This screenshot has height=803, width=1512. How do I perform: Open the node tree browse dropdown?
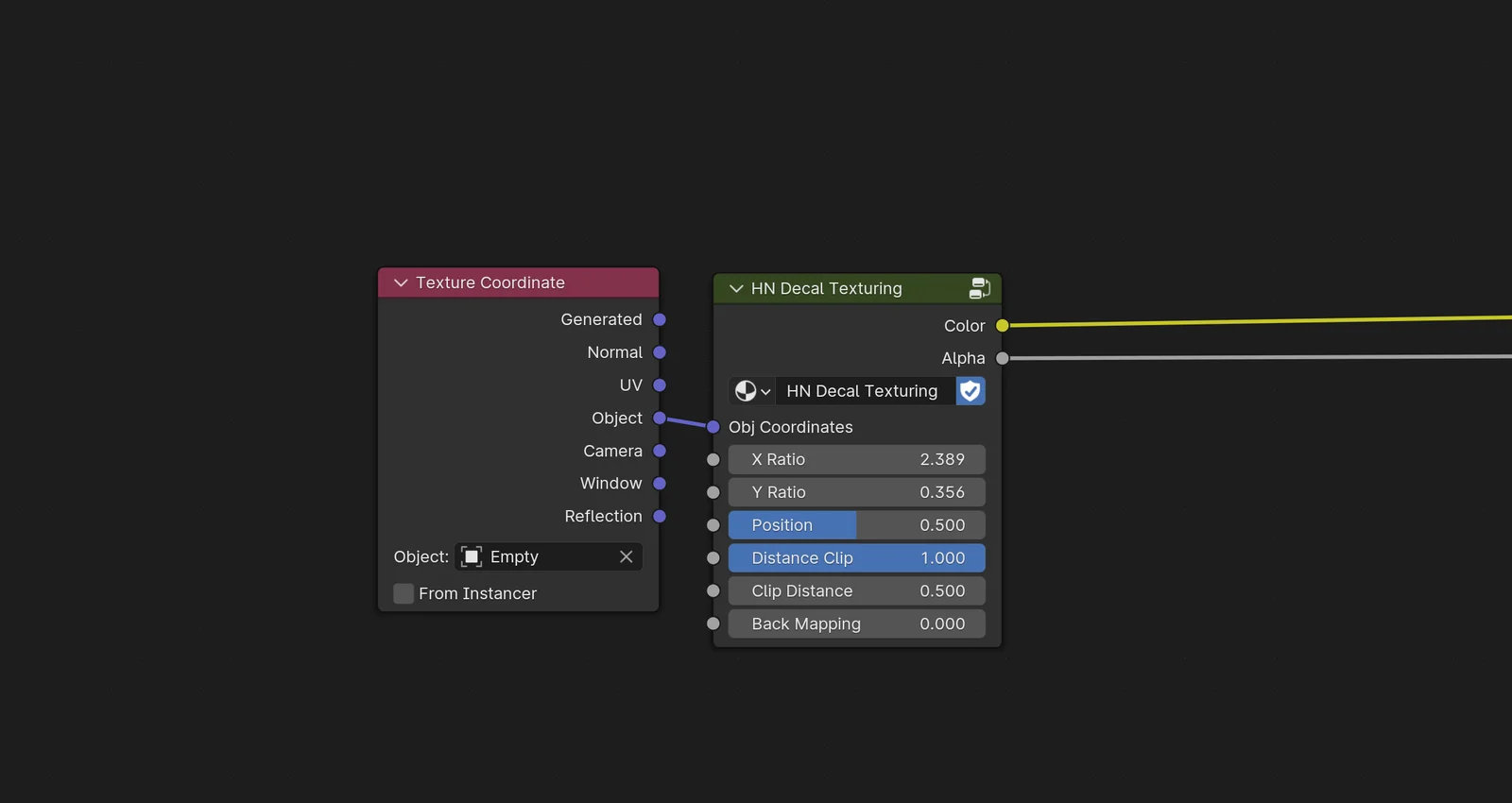tap(752, 391)
